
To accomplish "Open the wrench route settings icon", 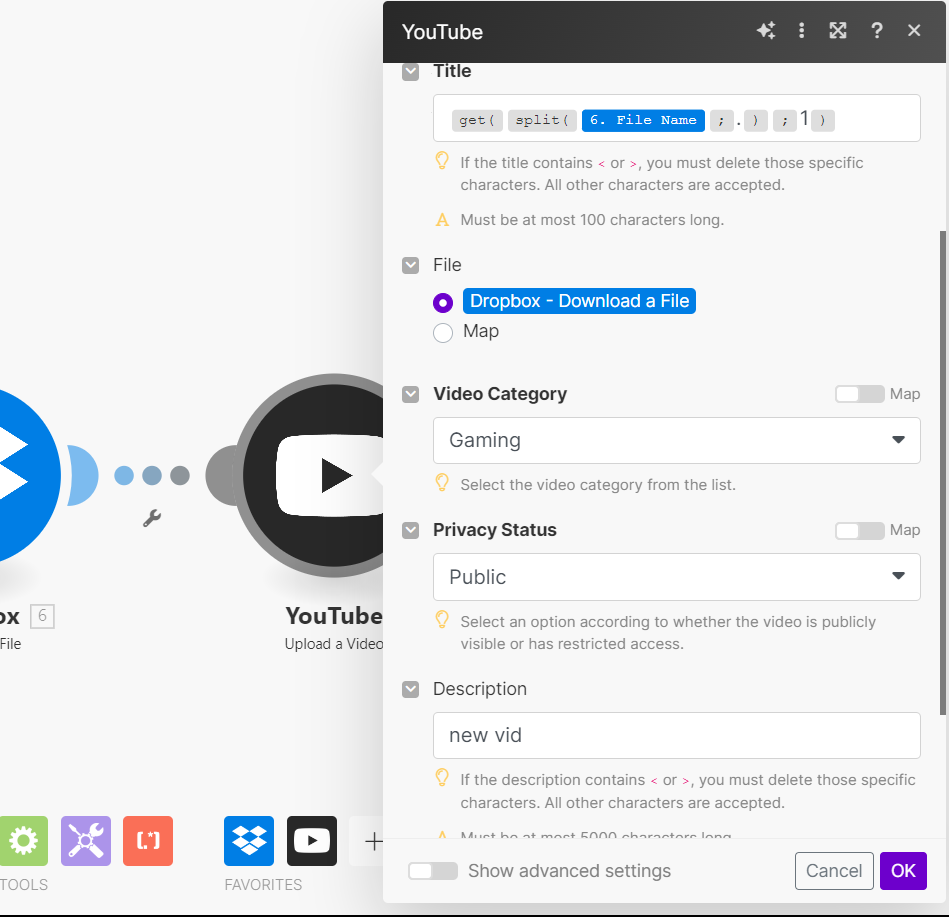I will coord(152,518).
